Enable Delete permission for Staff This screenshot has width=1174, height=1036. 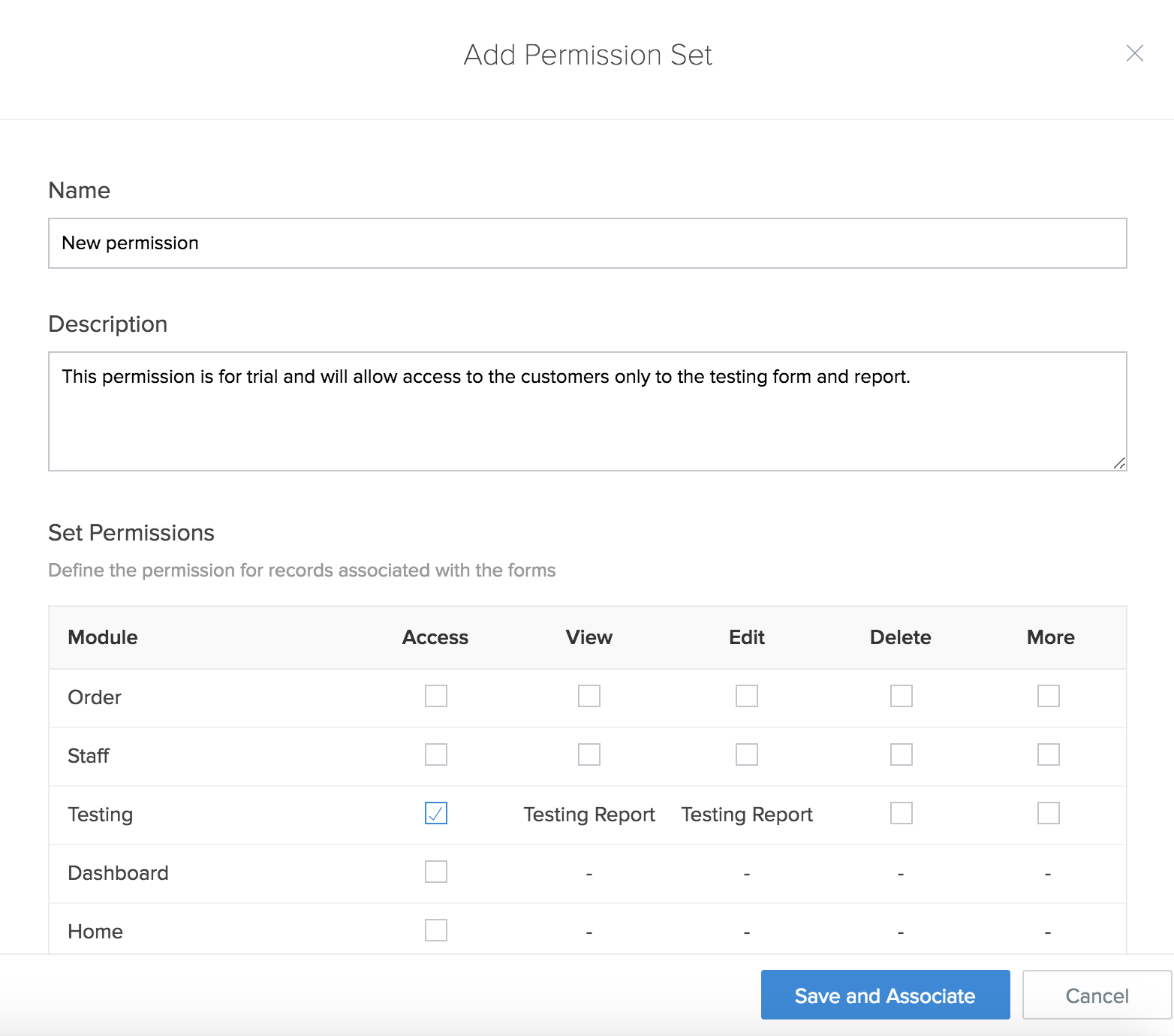click(x=901, y=754)
